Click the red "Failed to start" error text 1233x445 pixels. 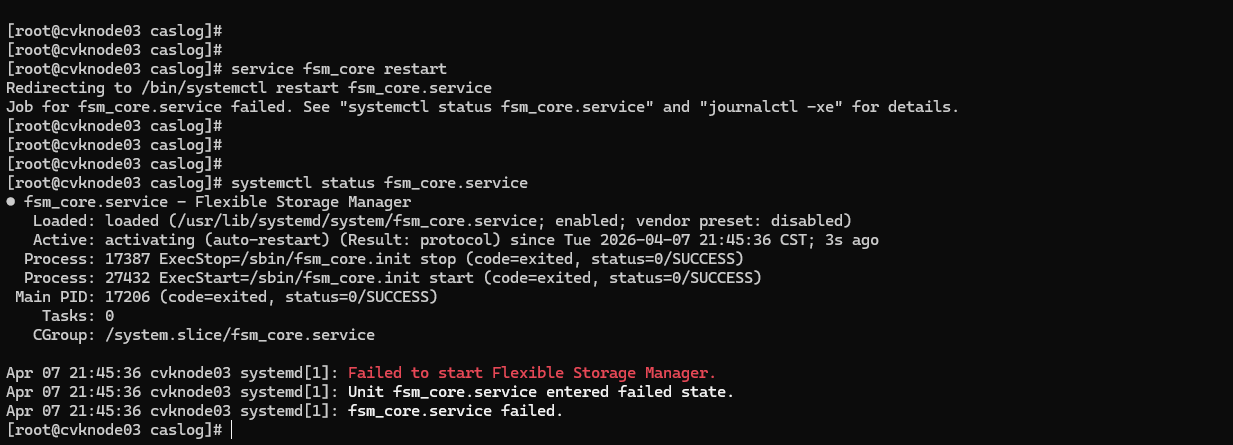coord(532,372)
